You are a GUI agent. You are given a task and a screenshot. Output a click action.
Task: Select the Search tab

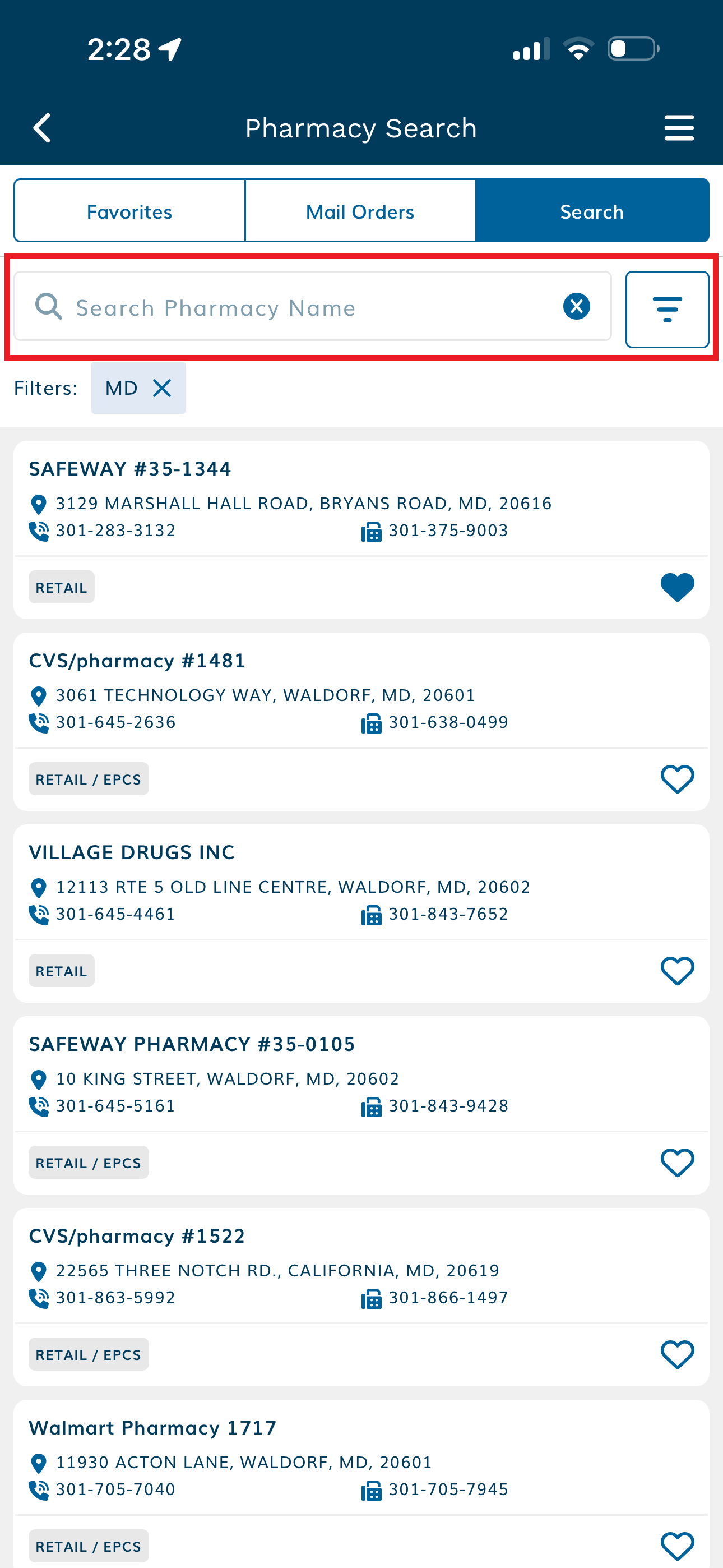pos(591,211)
